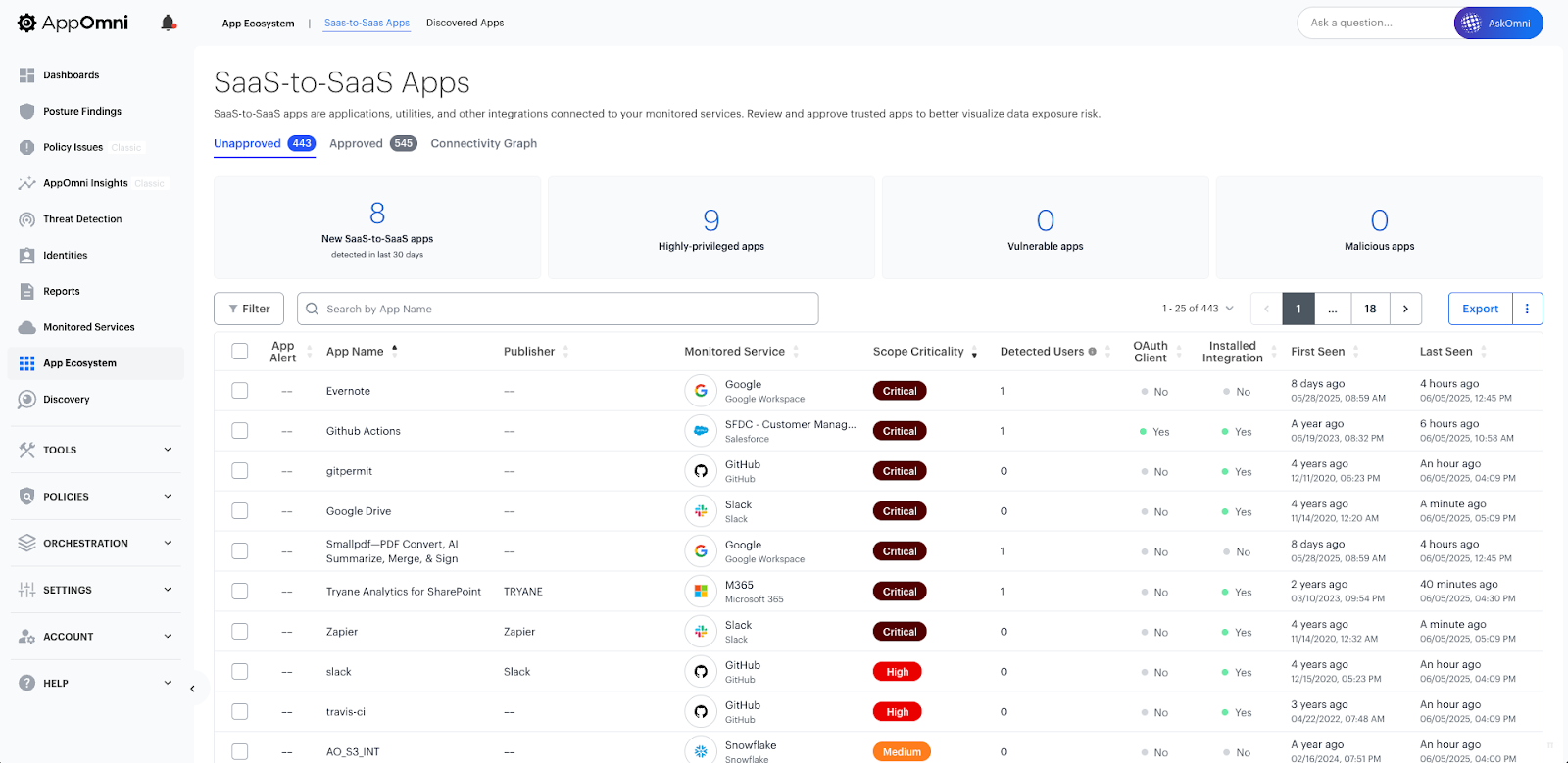Image resolution: width=1568 pixels, height=763 pixels.
Task: Open the 1 - 25 of 443 dropdown
Action: (1198, 309)
